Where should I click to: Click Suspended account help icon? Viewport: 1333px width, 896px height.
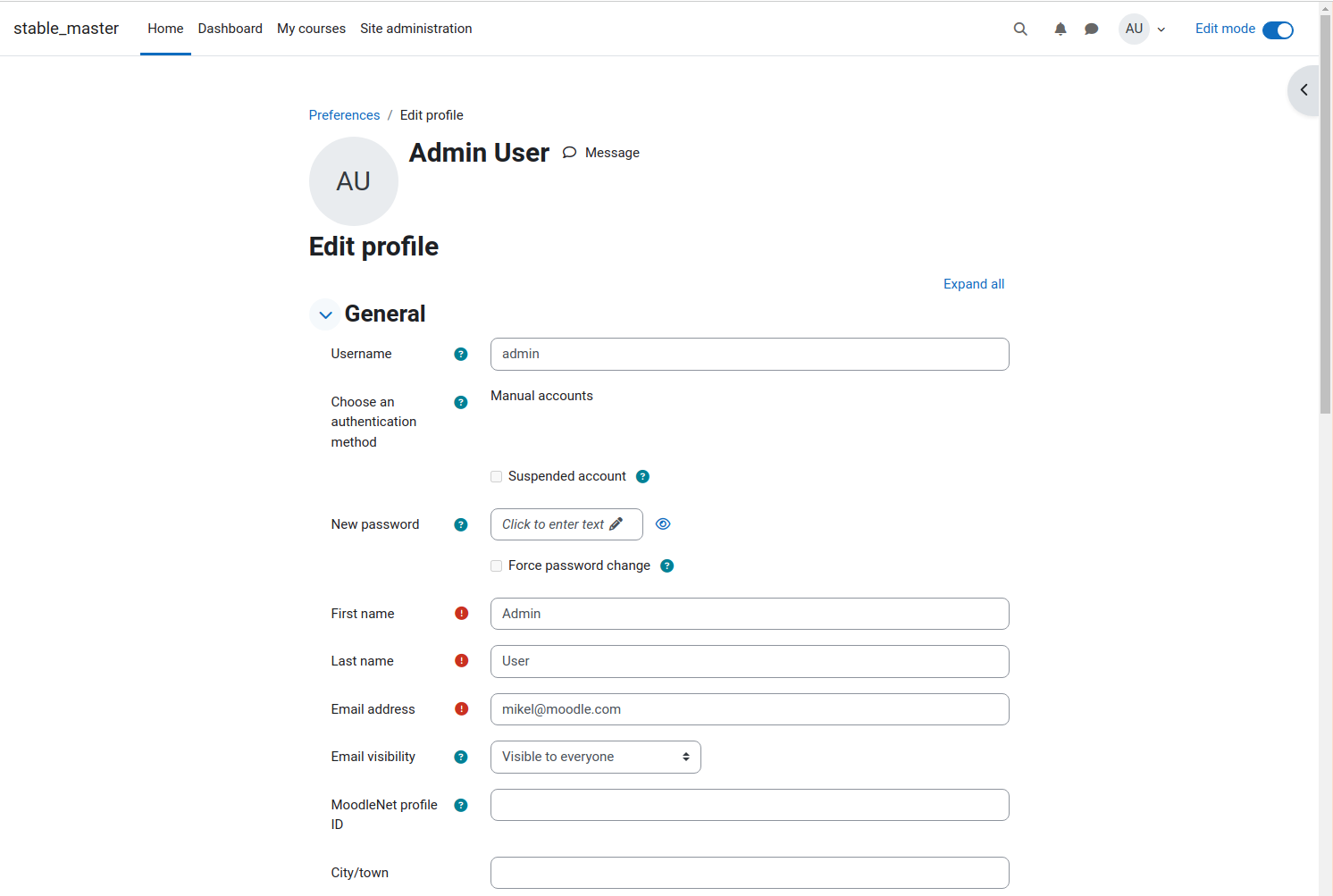pos(642,476)
